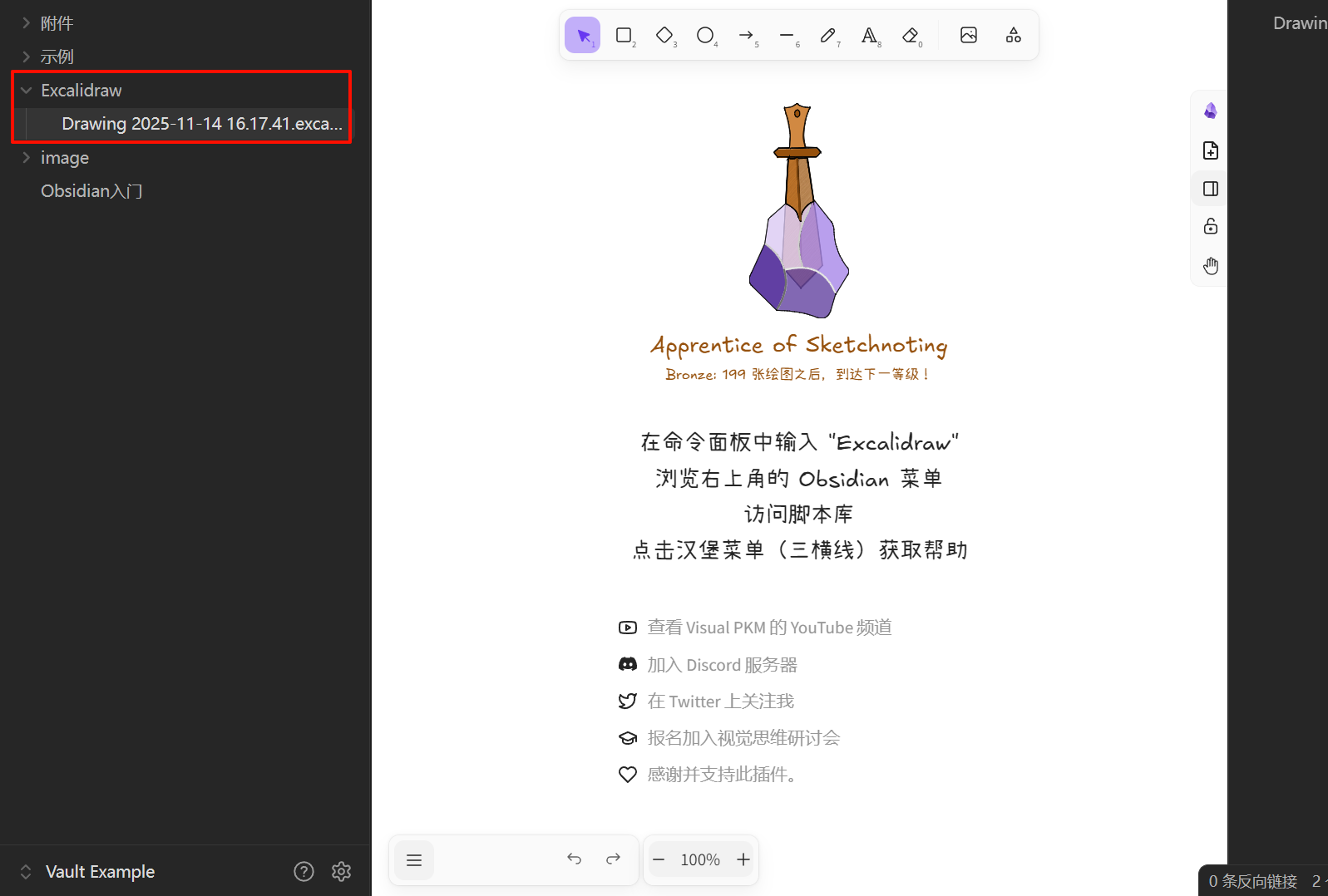Select the Ellipse tool
Image resolution: width=1328 pixels, height=896 pixels.
[705, 35]
